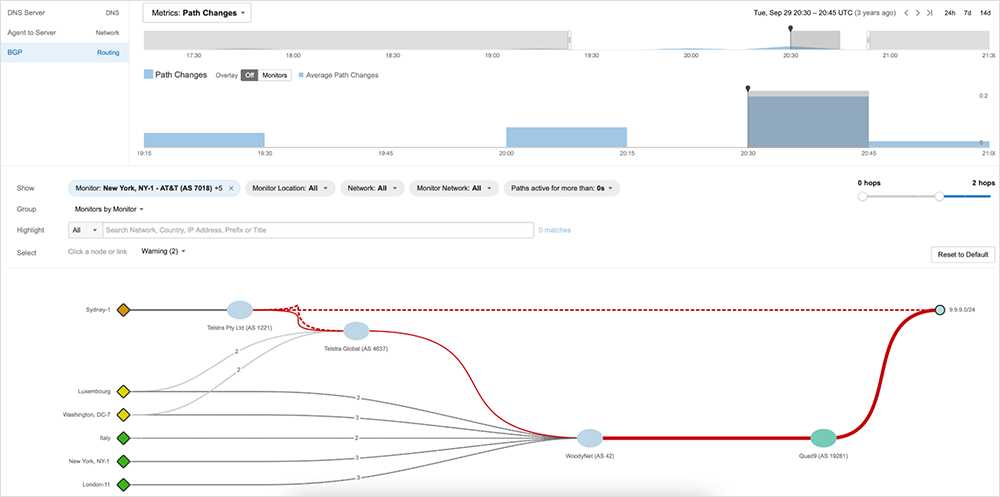Select the Sydney-1 monitor diamond
Image resolution: width=1000 pixels, height=497 pixels.
(x=124, y=310)
